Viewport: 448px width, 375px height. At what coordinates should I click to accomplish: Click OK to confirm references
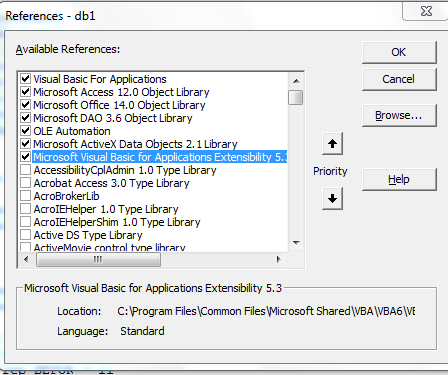pyautogui.click(x=399, y=52)
